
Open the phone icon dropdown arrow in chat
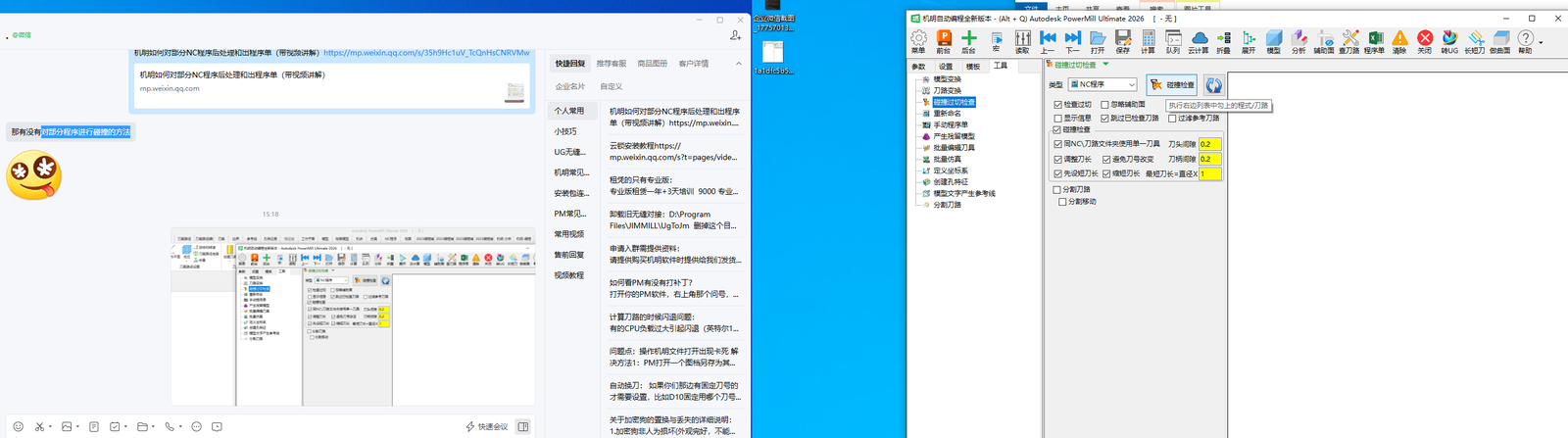point(180,427)
